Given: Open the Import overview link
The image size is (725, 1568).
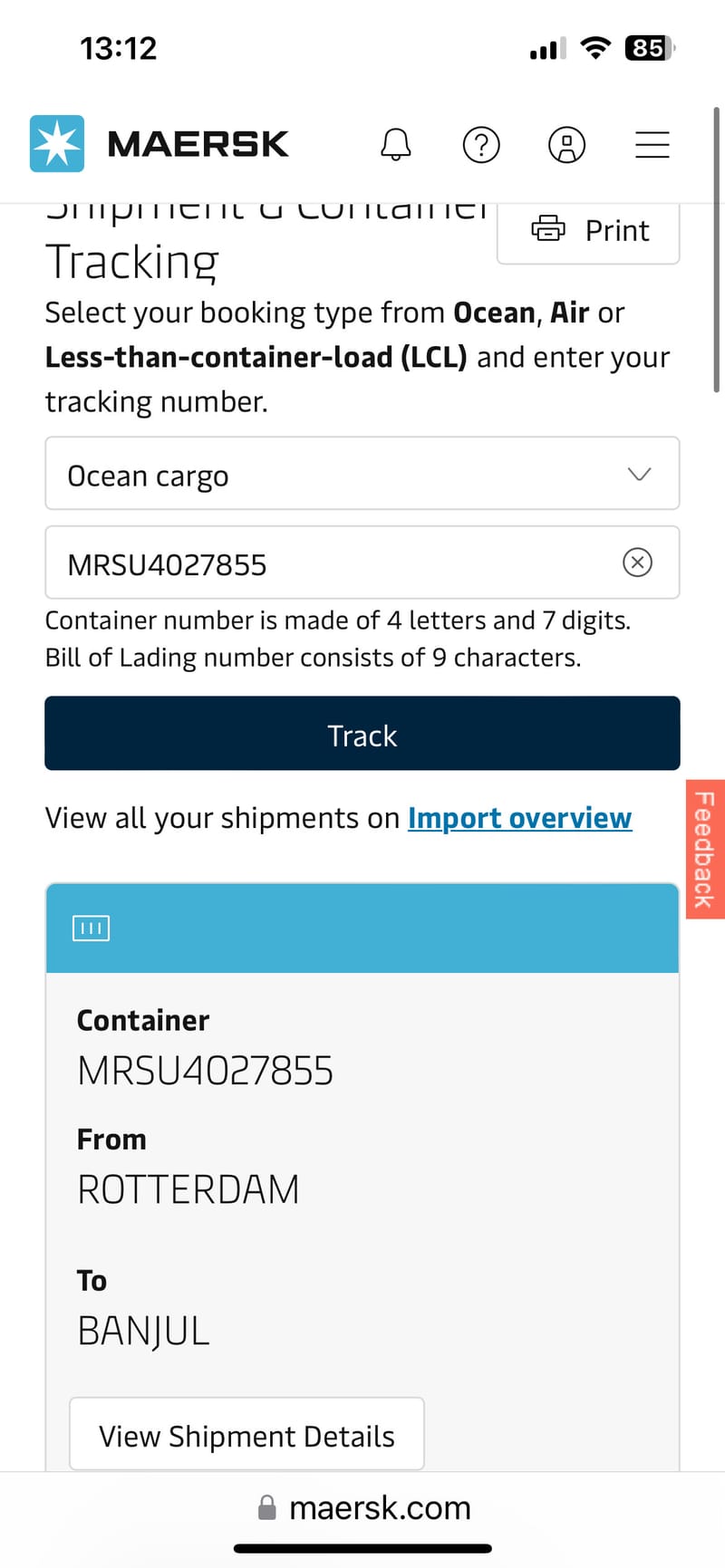Looking at the screenshot, I should (x=519, y=818).
